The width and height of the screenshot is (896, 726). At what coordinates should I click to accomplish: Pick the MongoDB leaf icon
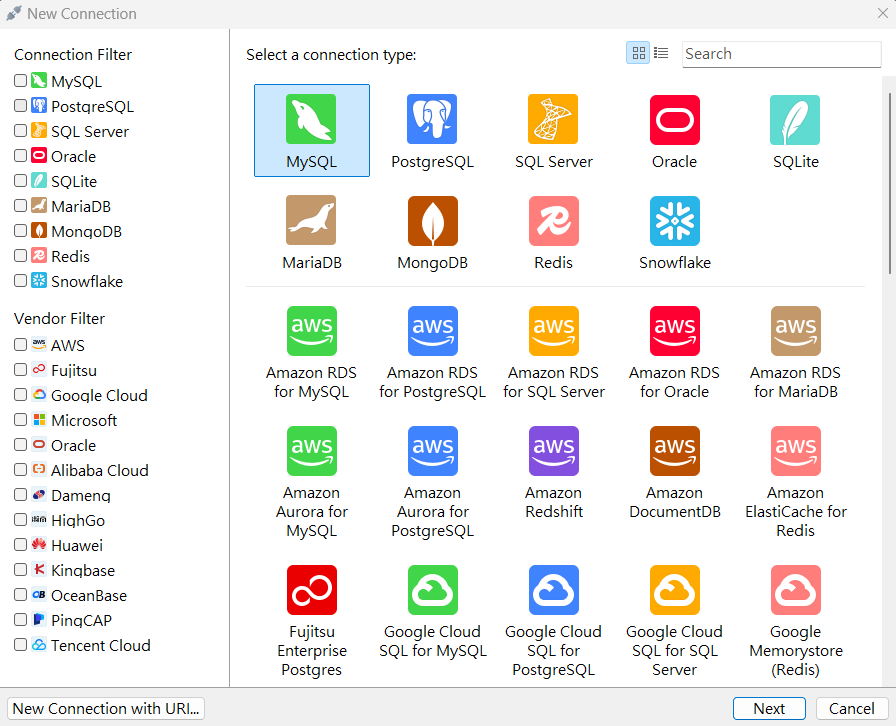coord(433,221)
